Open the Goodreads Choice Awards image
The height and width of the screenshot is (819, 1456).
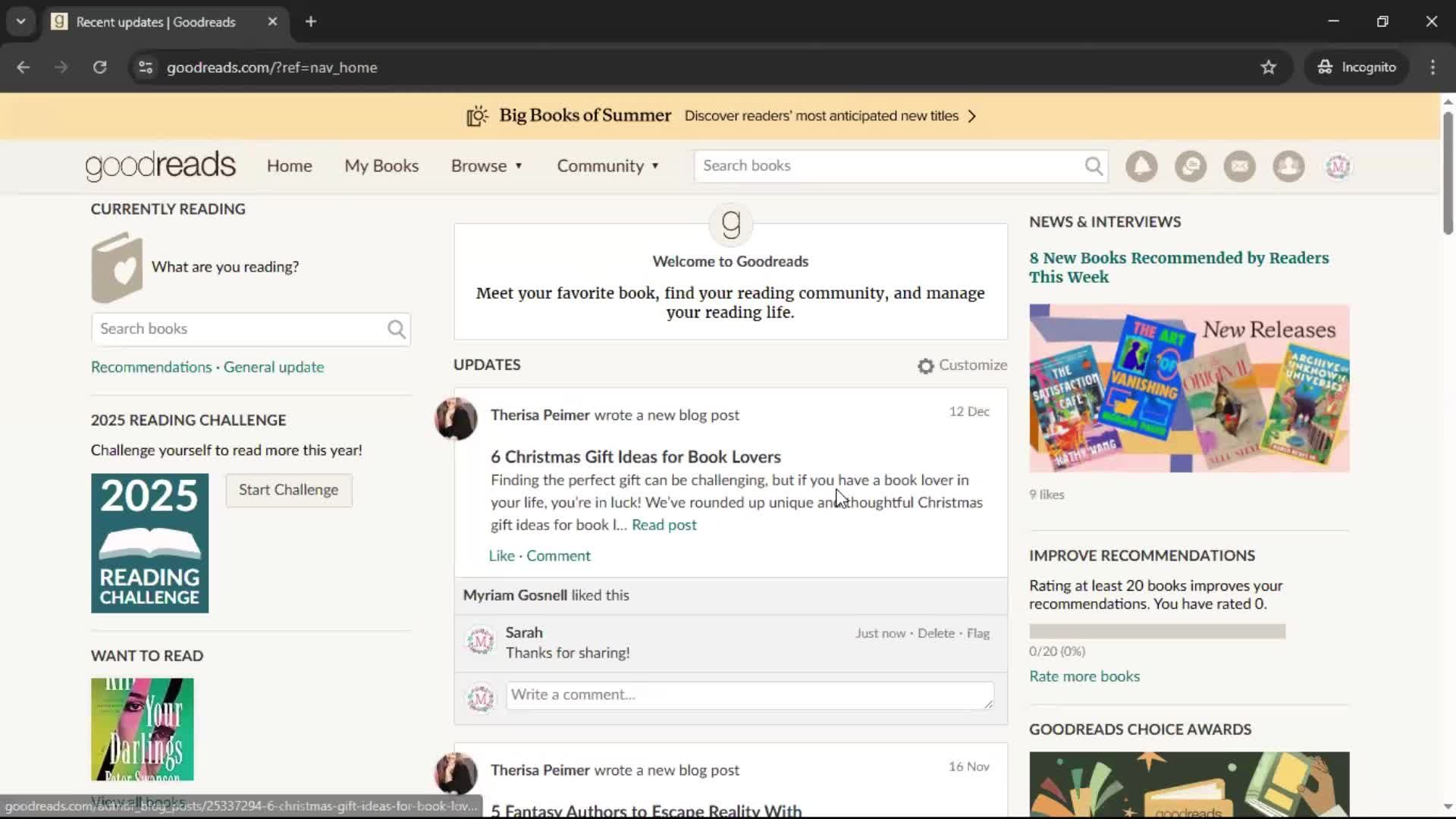(1189, 785)
